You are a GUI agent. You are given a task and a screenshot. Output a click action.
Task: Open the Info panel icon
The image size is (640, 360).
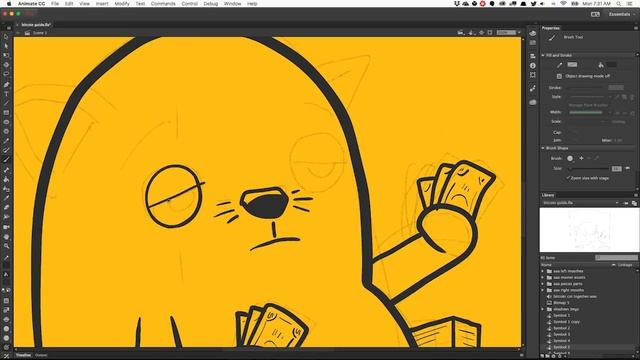point(533,65)
